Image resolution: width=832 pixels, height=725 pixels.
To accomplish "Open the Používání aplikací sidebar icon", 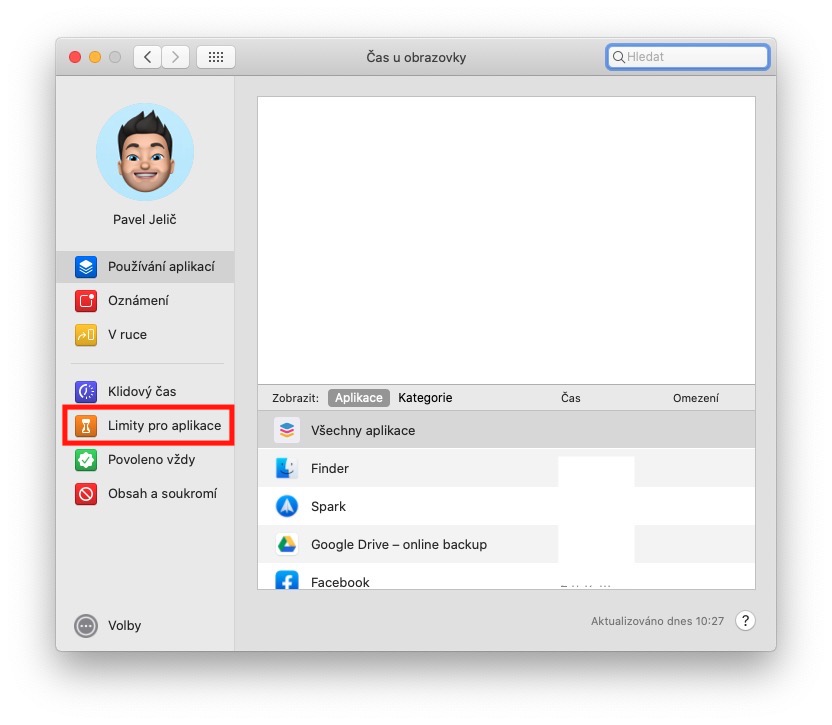I will [x=86, y=267].
